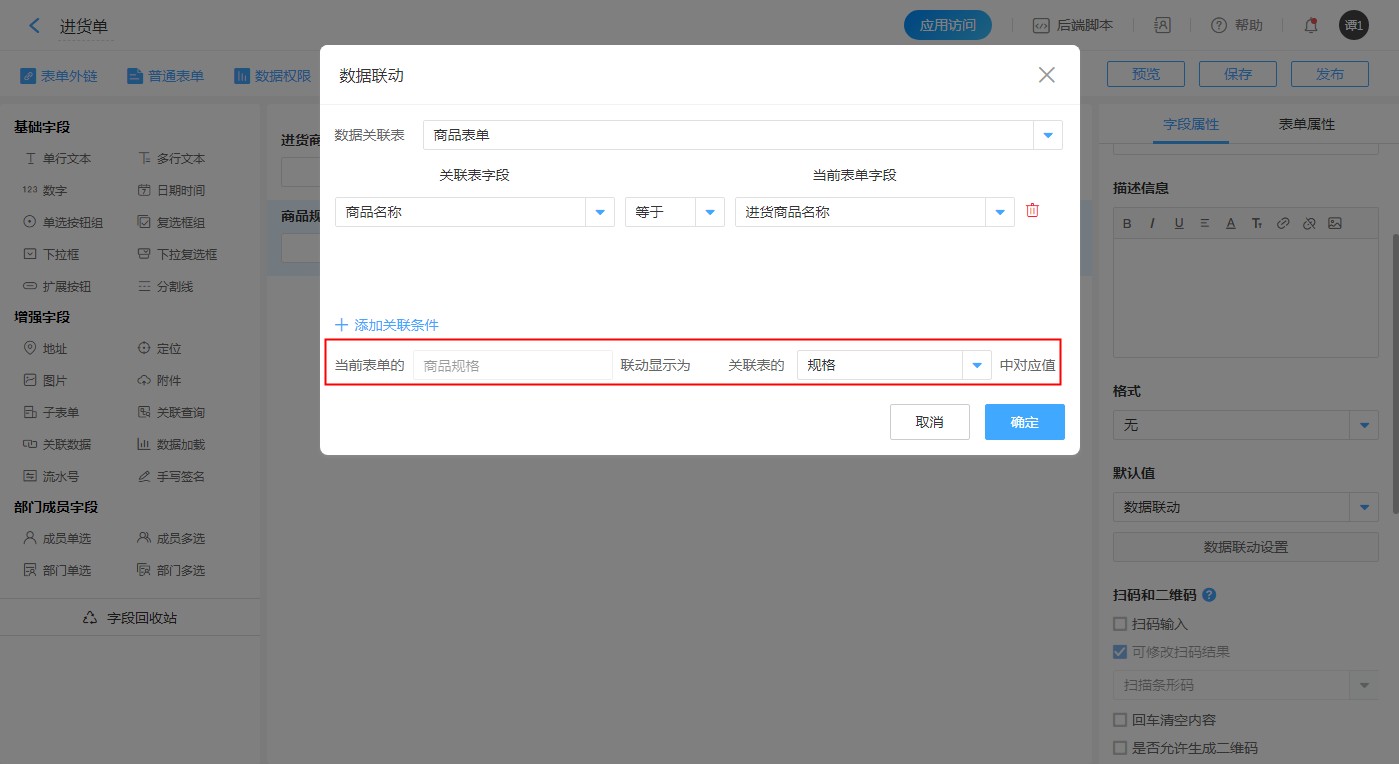Click the 商品规格 input field
Screen dimensions: 1399x764
pyautogui.click(x=512, y=366)
